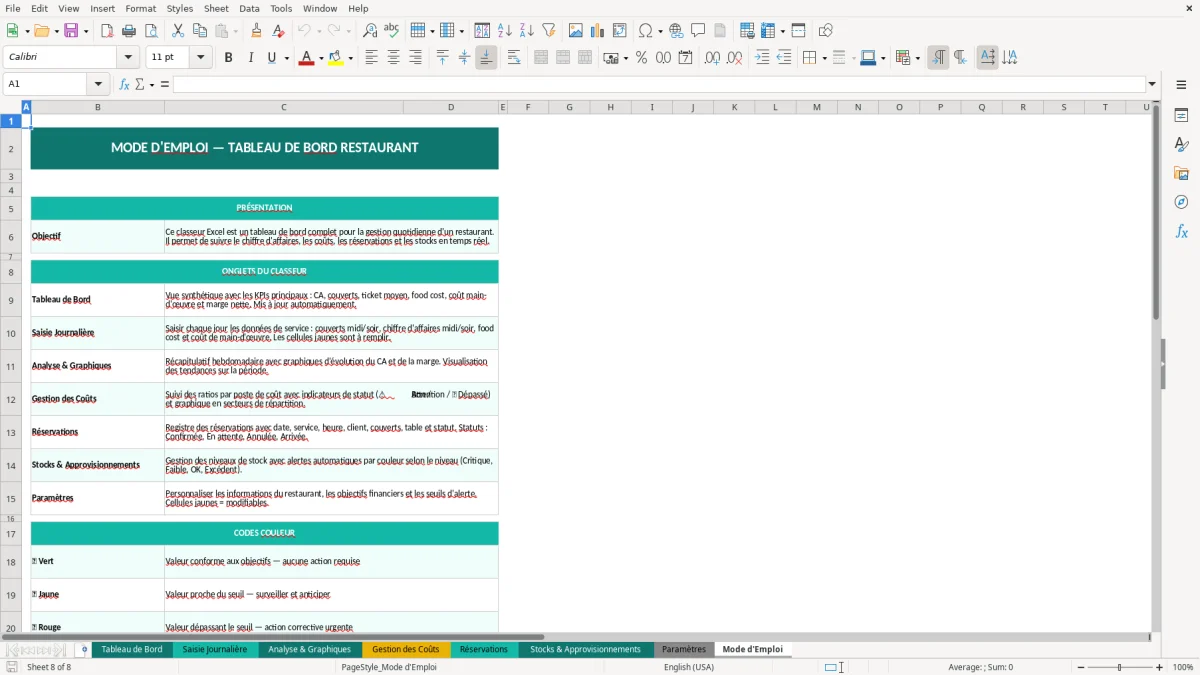Viewport: 1200px width, 675px height.
Task: Click the sidebar settings menu button
Action: 1181,85
